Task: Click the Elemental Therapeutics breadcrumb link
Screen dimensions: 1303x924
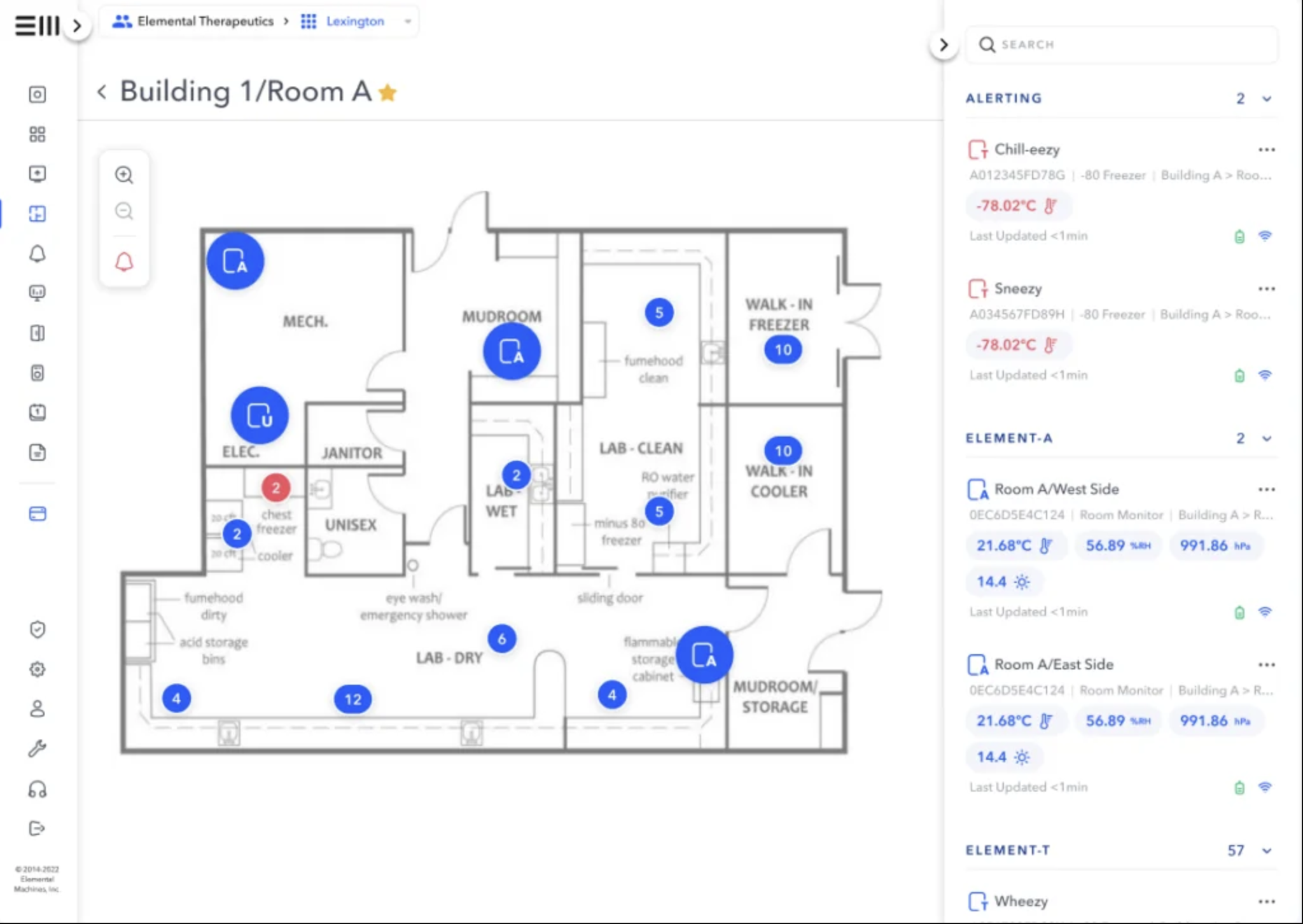Action: [205, 22]
